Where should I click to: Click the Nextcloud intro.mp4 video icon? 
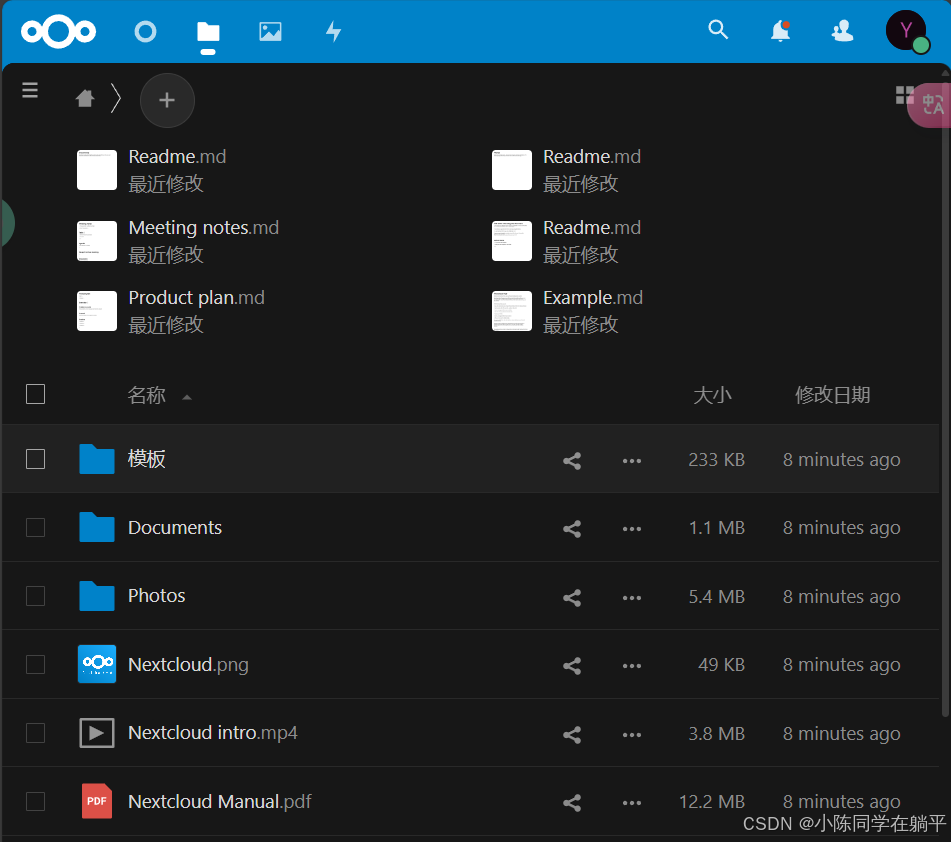tap(97, 733)
